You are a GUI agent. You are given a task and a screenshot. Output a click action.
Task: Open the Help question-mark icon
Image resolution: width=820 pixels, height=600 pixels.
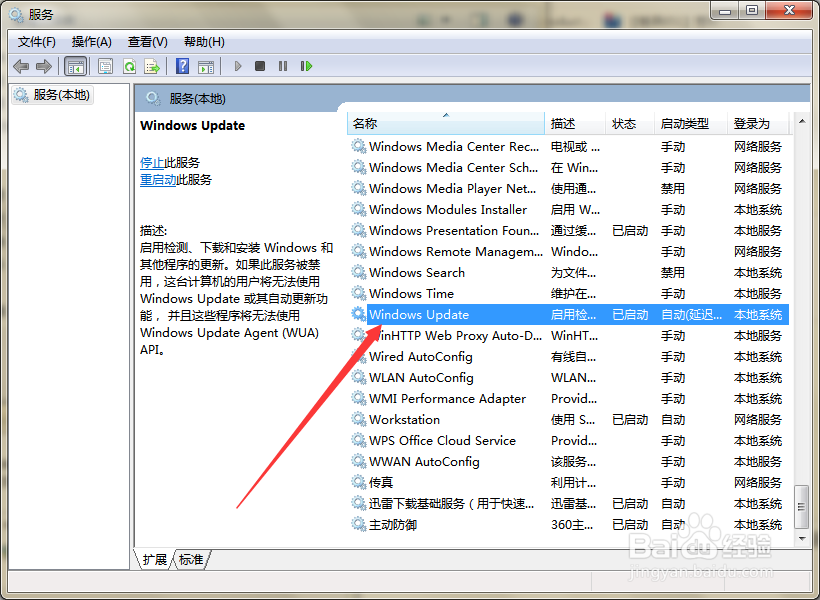pyautogui.click(x=183, y=66)
